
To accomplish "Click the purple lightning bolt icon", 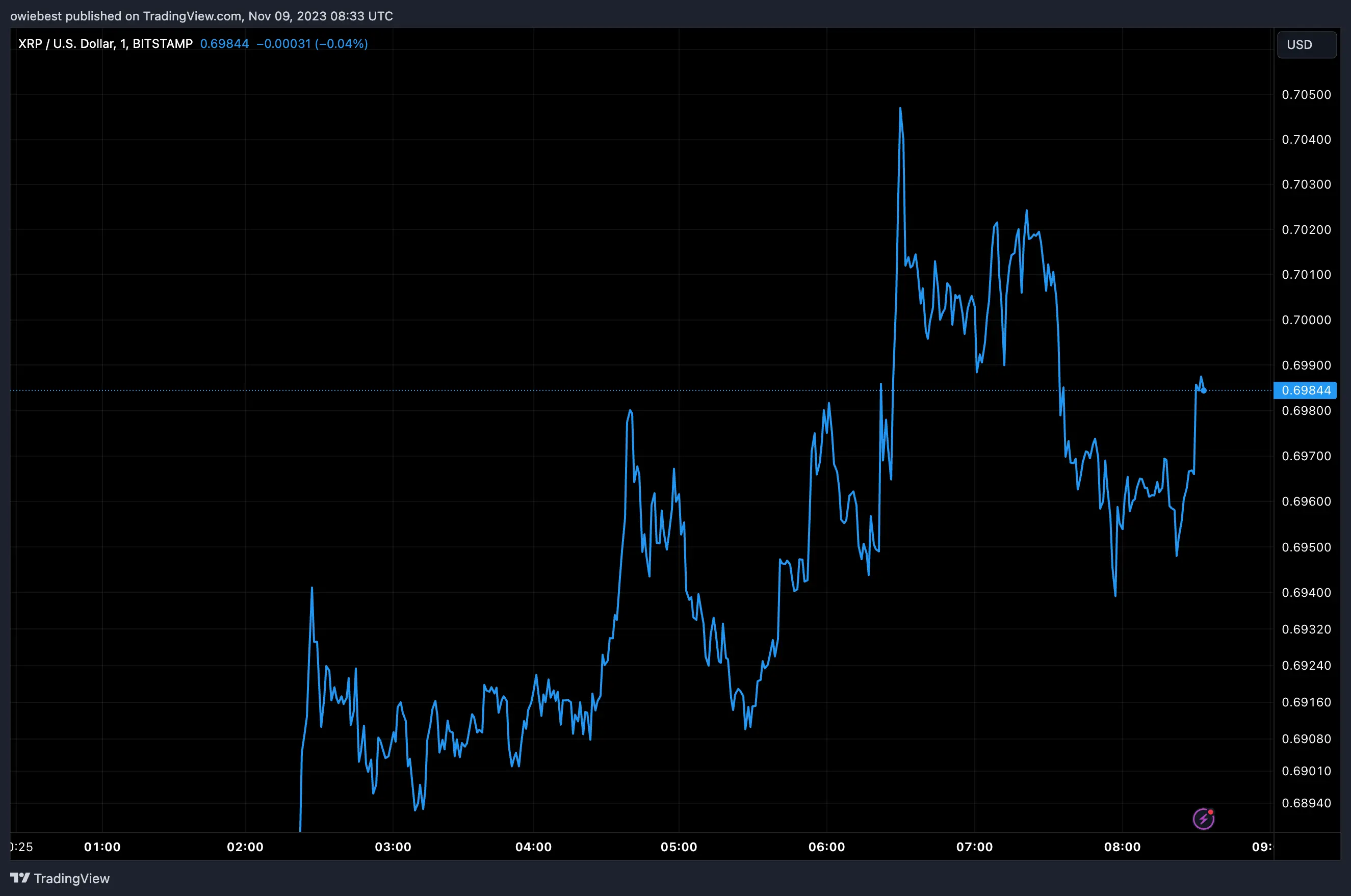I will click(1203, 819).
